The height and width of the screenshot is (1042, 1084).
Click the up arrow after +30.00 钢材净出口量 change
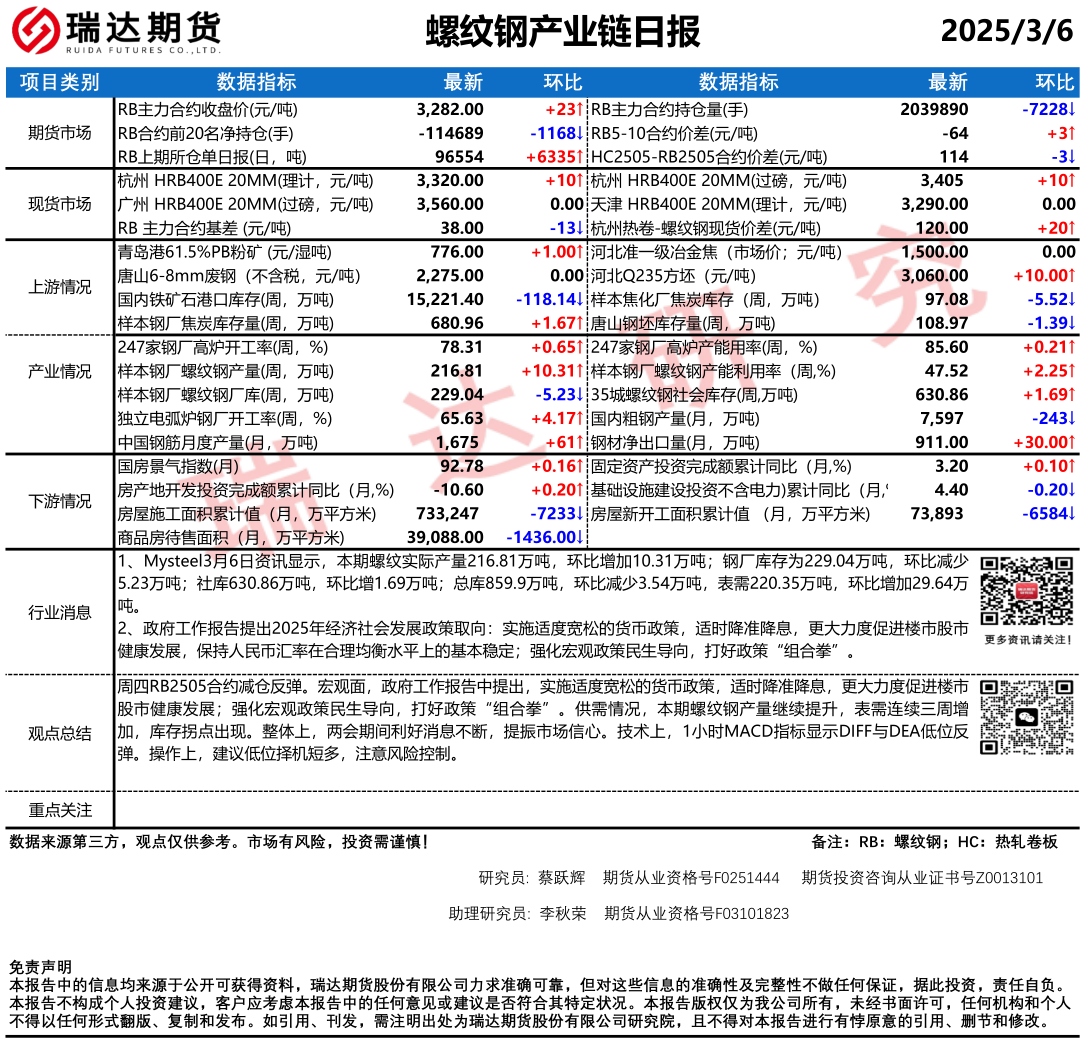click(x=1071, y=442)
